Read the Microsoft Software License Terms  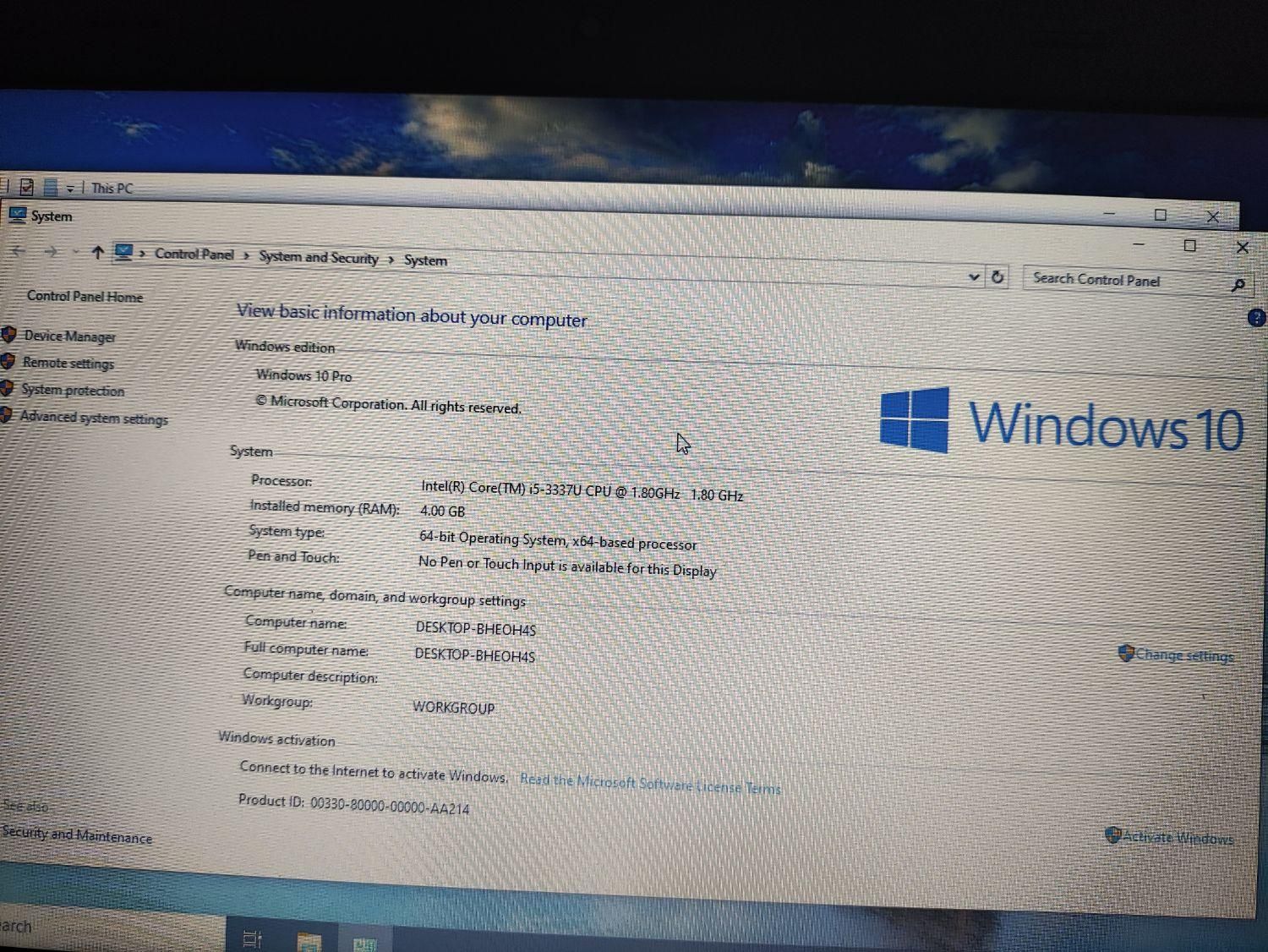(x=650, y=784)
